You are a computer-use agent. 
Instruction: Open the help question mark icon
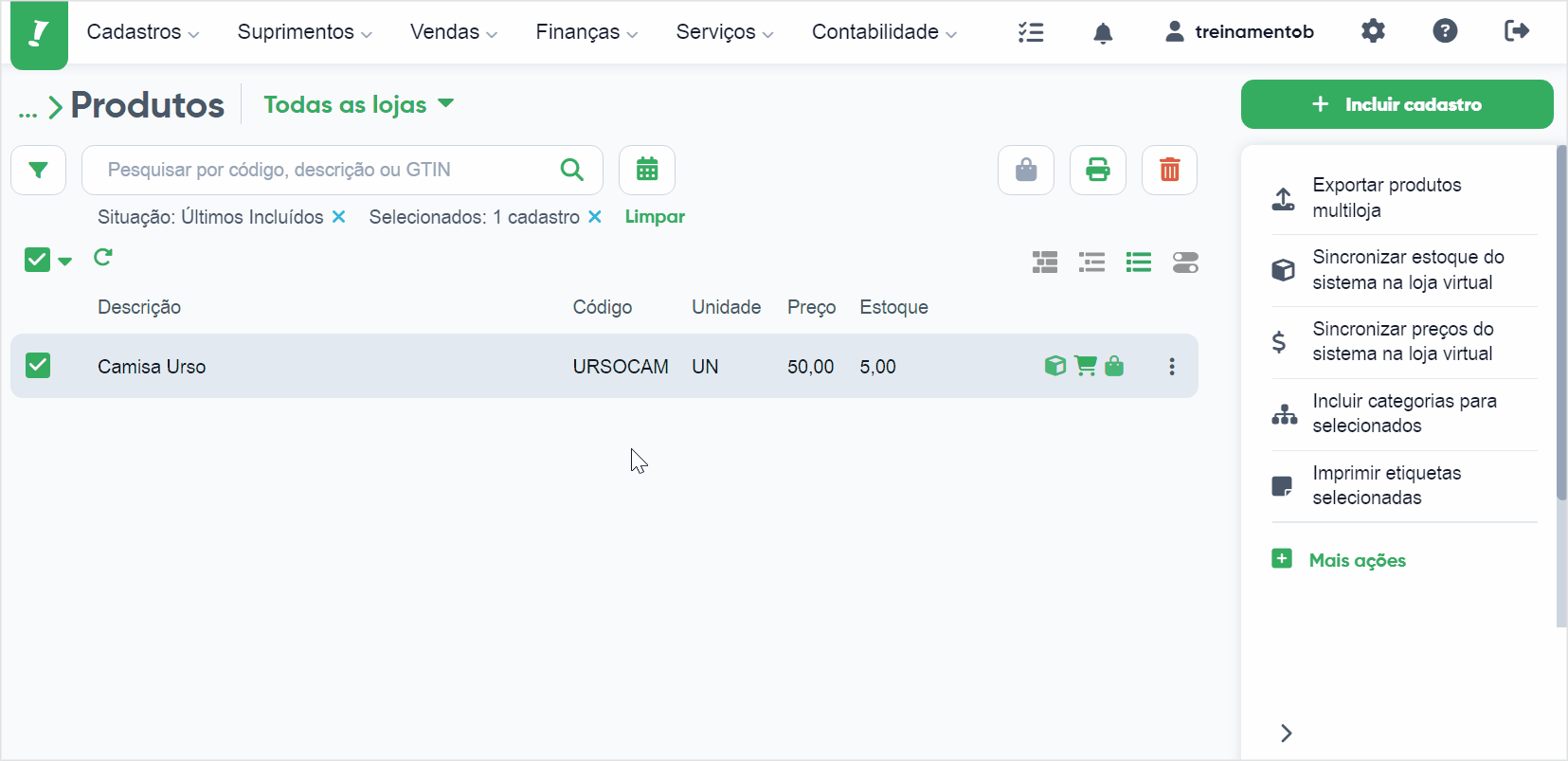[x=1445, y=31]
